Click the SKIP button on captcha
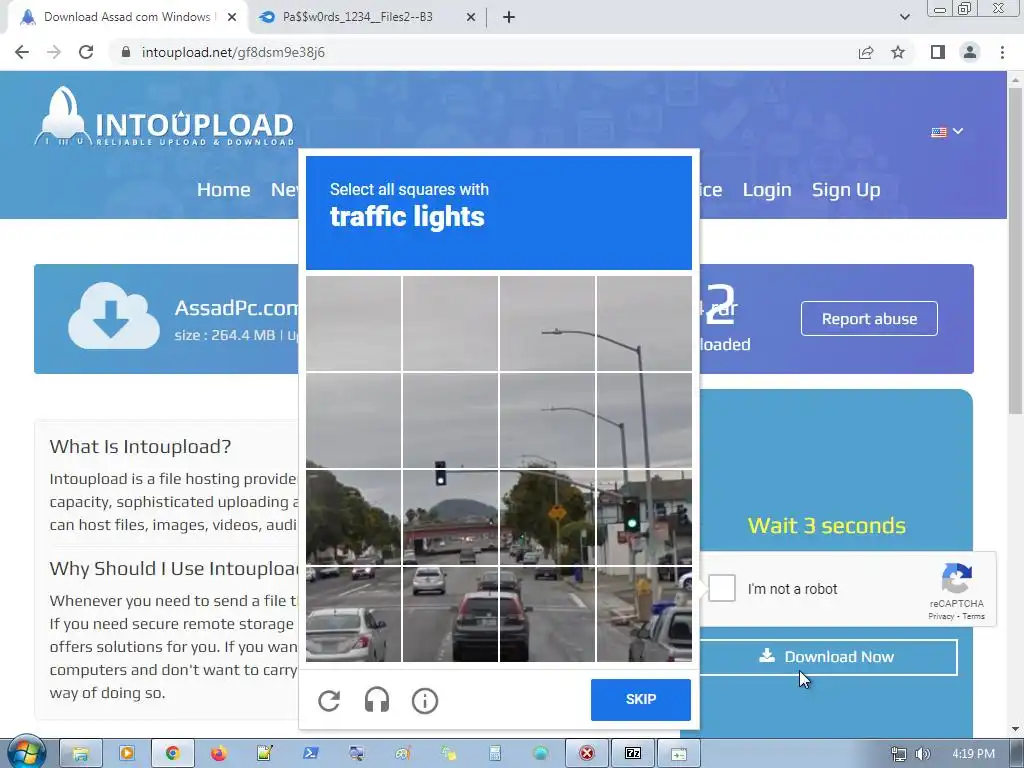Screen dimensions: 1024x768 [641, 699]
